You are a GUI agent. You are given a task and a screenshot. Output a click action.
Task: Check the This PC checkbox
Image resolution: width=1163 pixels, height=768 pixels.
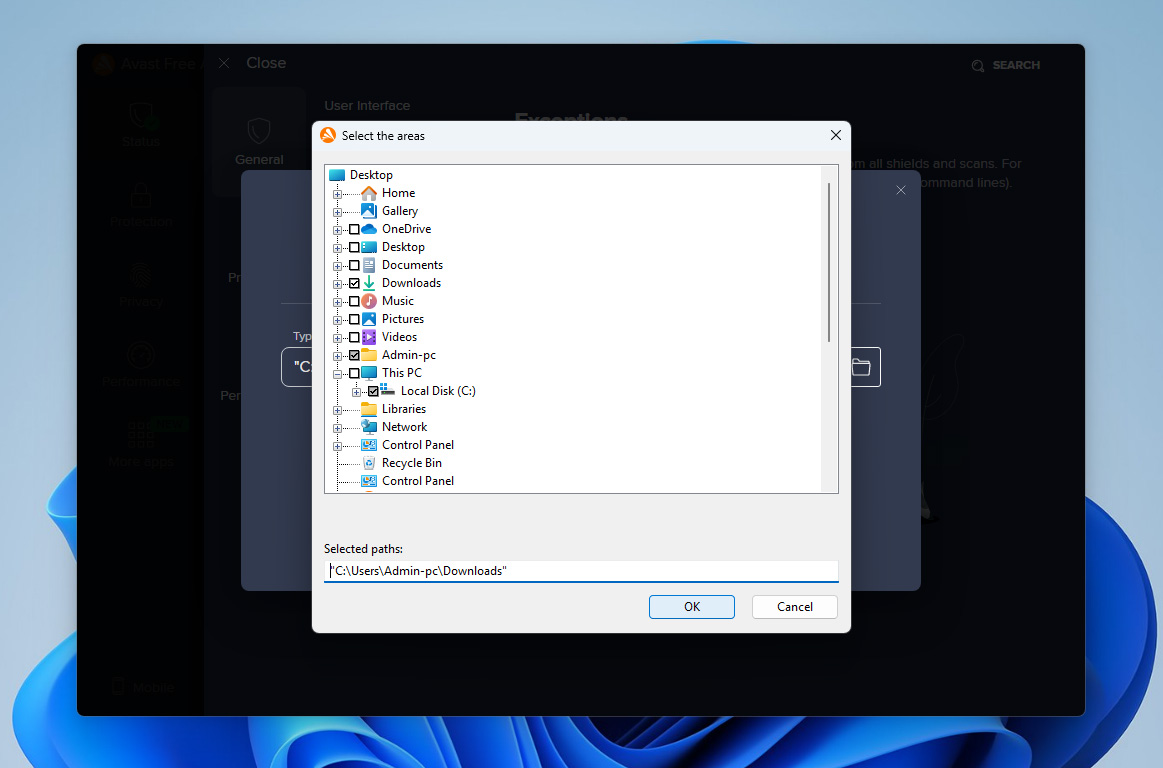pyautogui.click(x=355, y=373)
